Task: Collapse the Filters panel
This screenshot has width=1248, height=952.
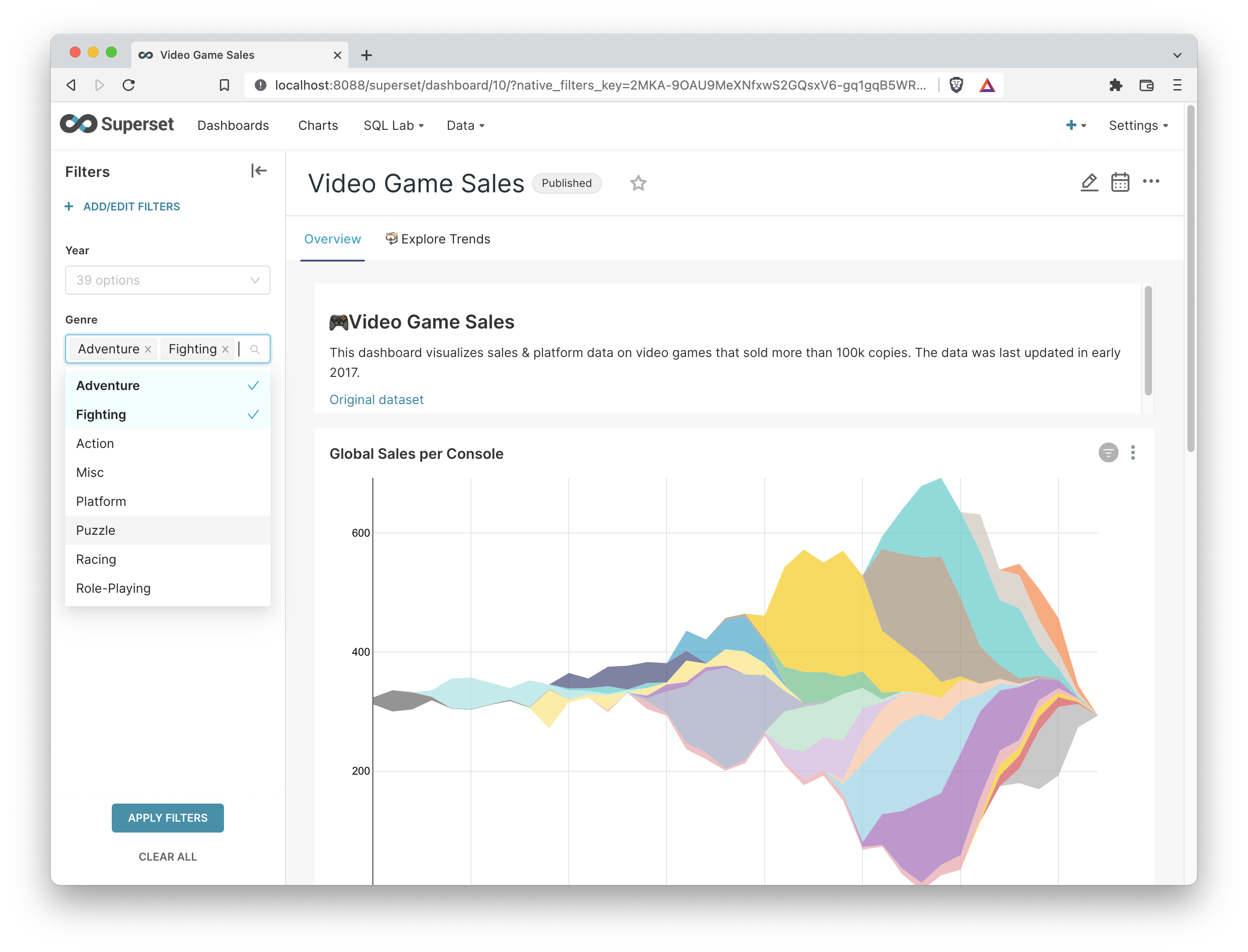Action: [x=258, y=171]
